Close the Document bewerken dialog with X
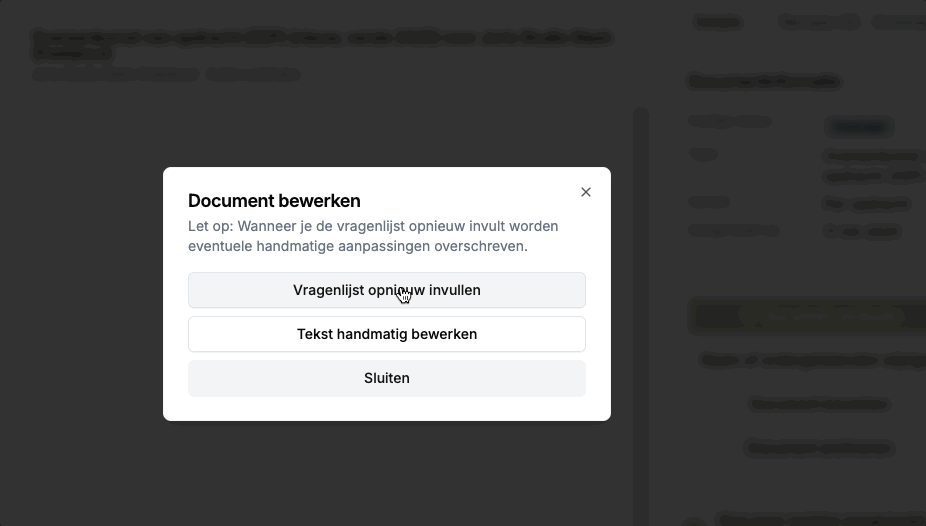The height and width of the screenshot is (526, 926). coord(586,192)
